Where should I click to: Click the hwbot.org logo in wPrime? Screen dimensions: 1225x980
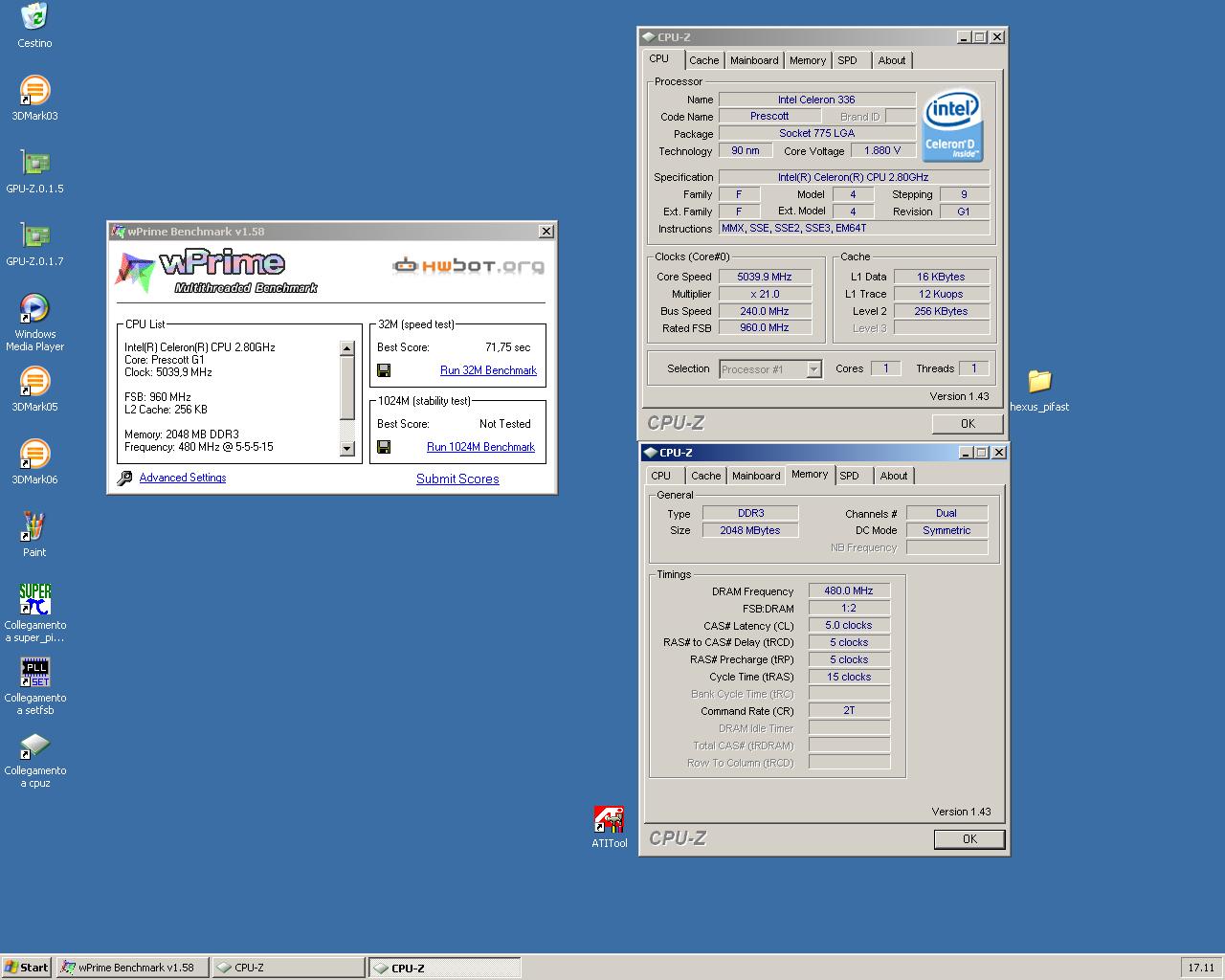pyautogui.click(x=469, y=265)
